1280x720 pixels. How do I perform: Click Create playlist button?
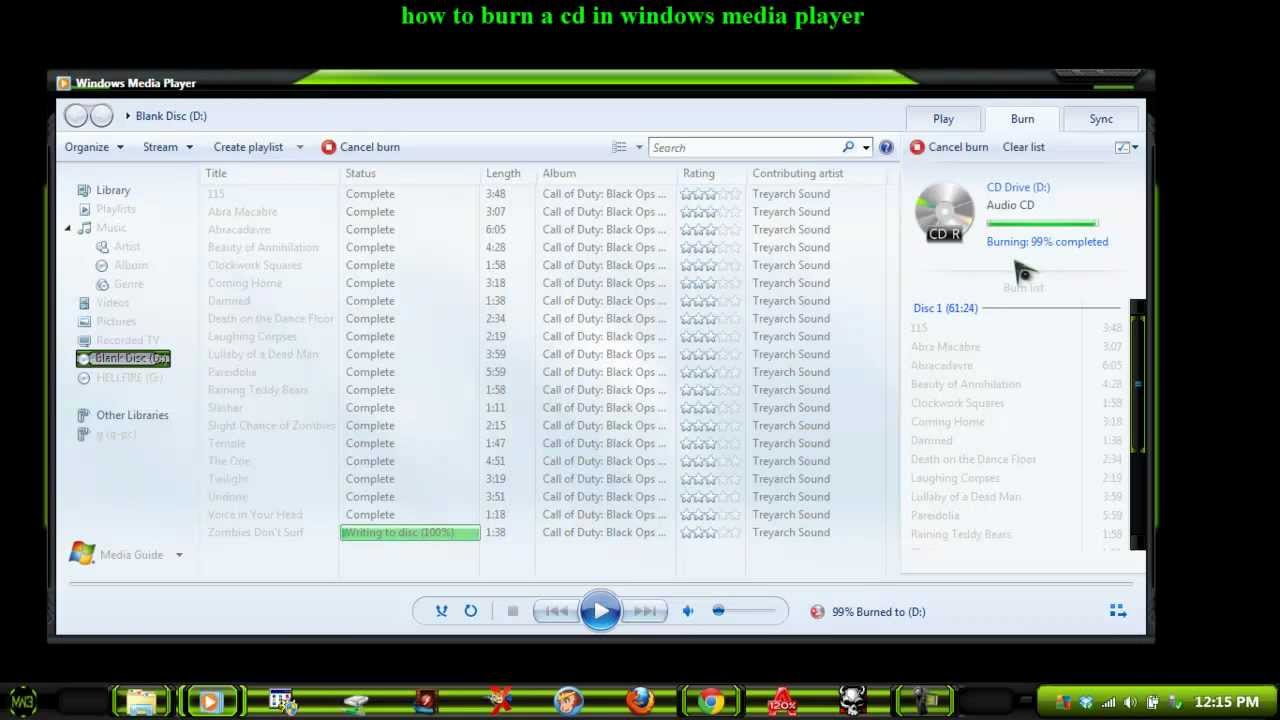tap(248, 147)
